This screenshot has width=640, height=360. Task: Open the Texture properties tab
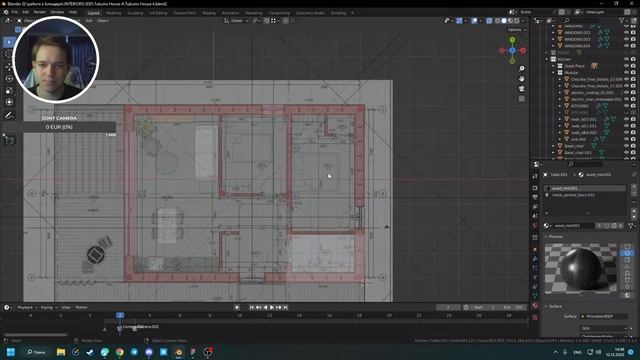click(x=535, y=317)
